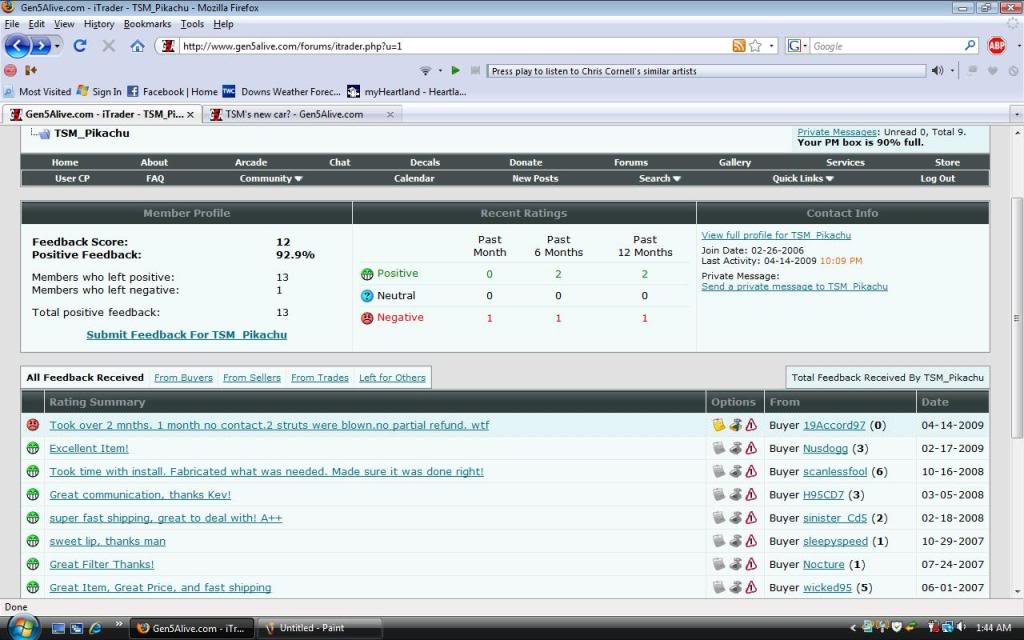This screenshot has width=1024, height=640.
Task: Click the note icon in the first feedback row
Action: point(717,424)
